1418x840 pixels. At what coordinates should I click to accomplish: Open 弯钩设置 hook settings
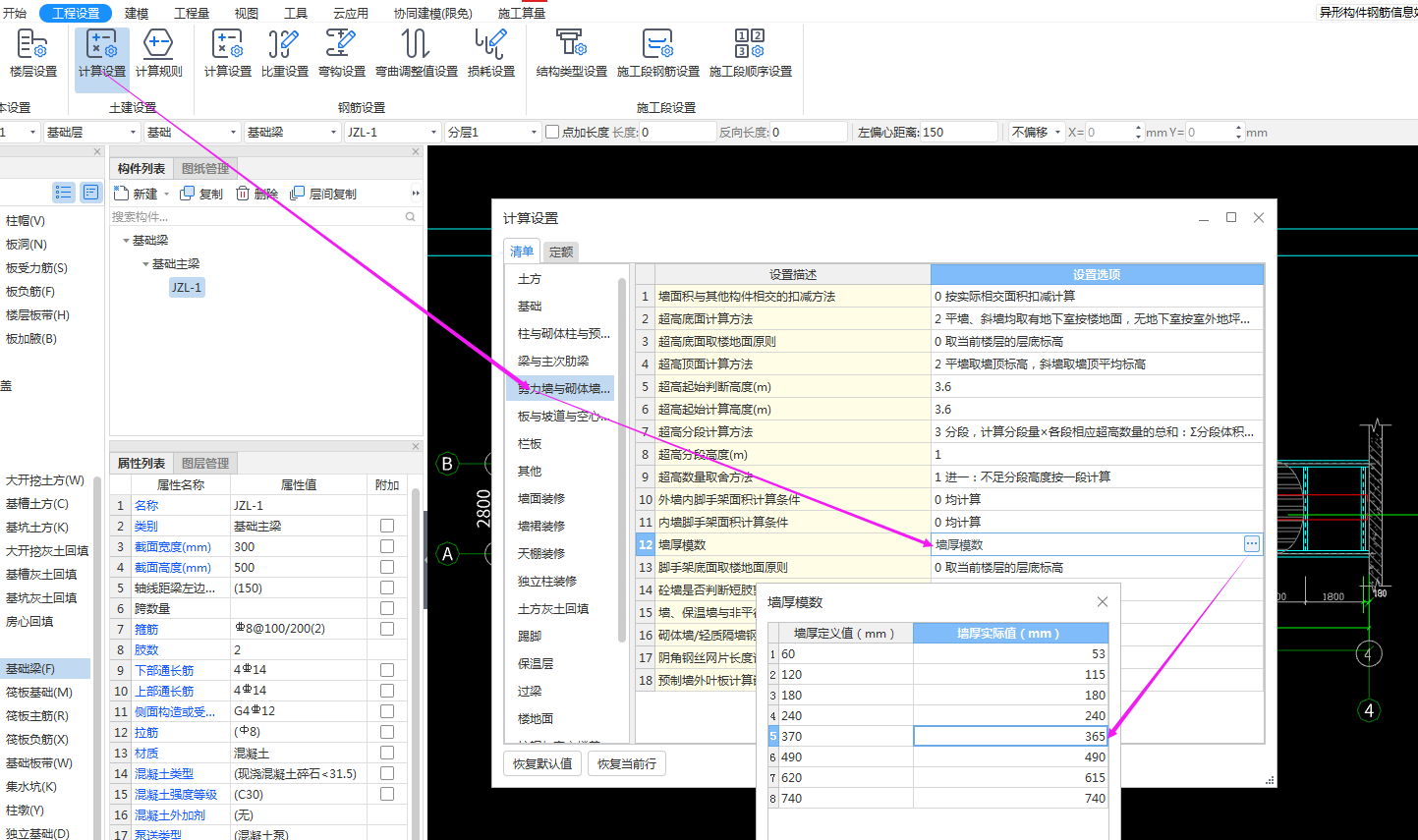[x=341, y=54]
